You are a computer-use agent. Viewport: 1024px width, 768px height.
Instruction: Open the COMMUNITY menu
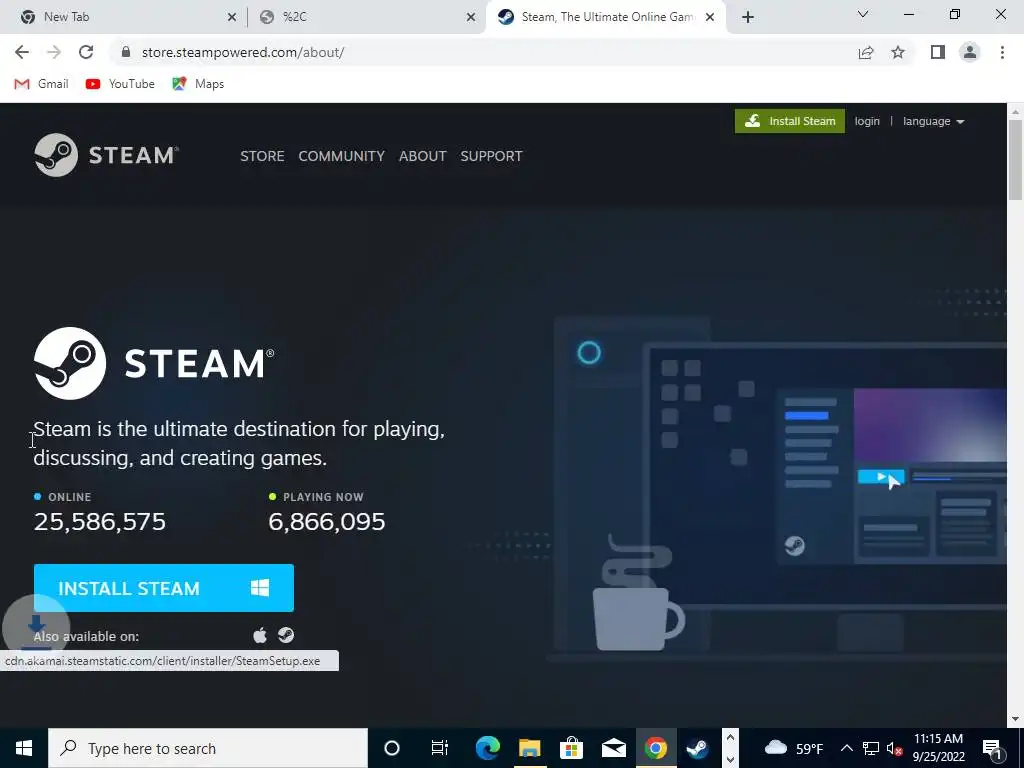(x=342, y=156)
